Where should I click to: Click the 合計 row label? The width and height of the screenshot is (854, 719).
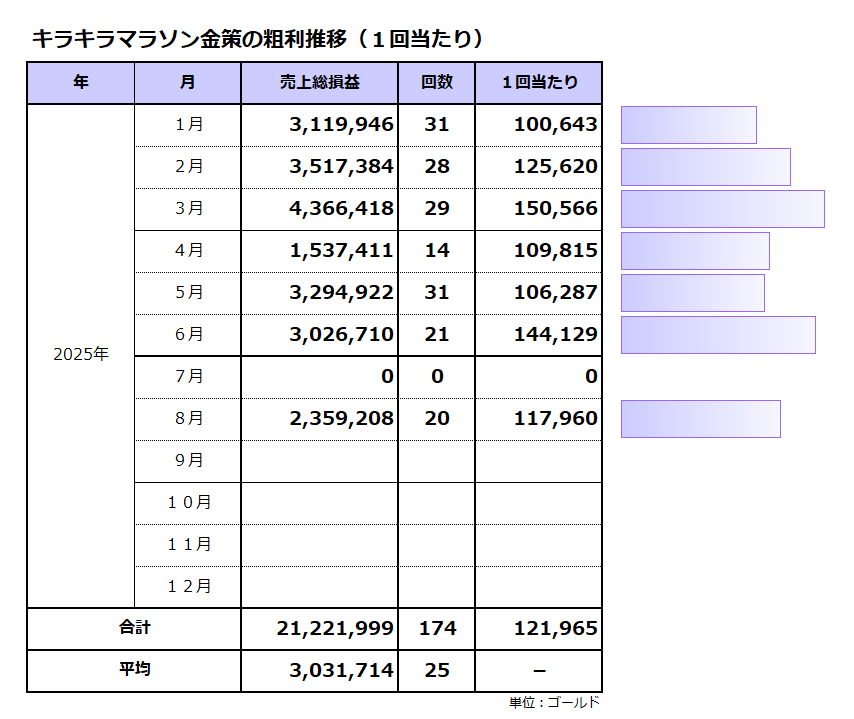134,629
